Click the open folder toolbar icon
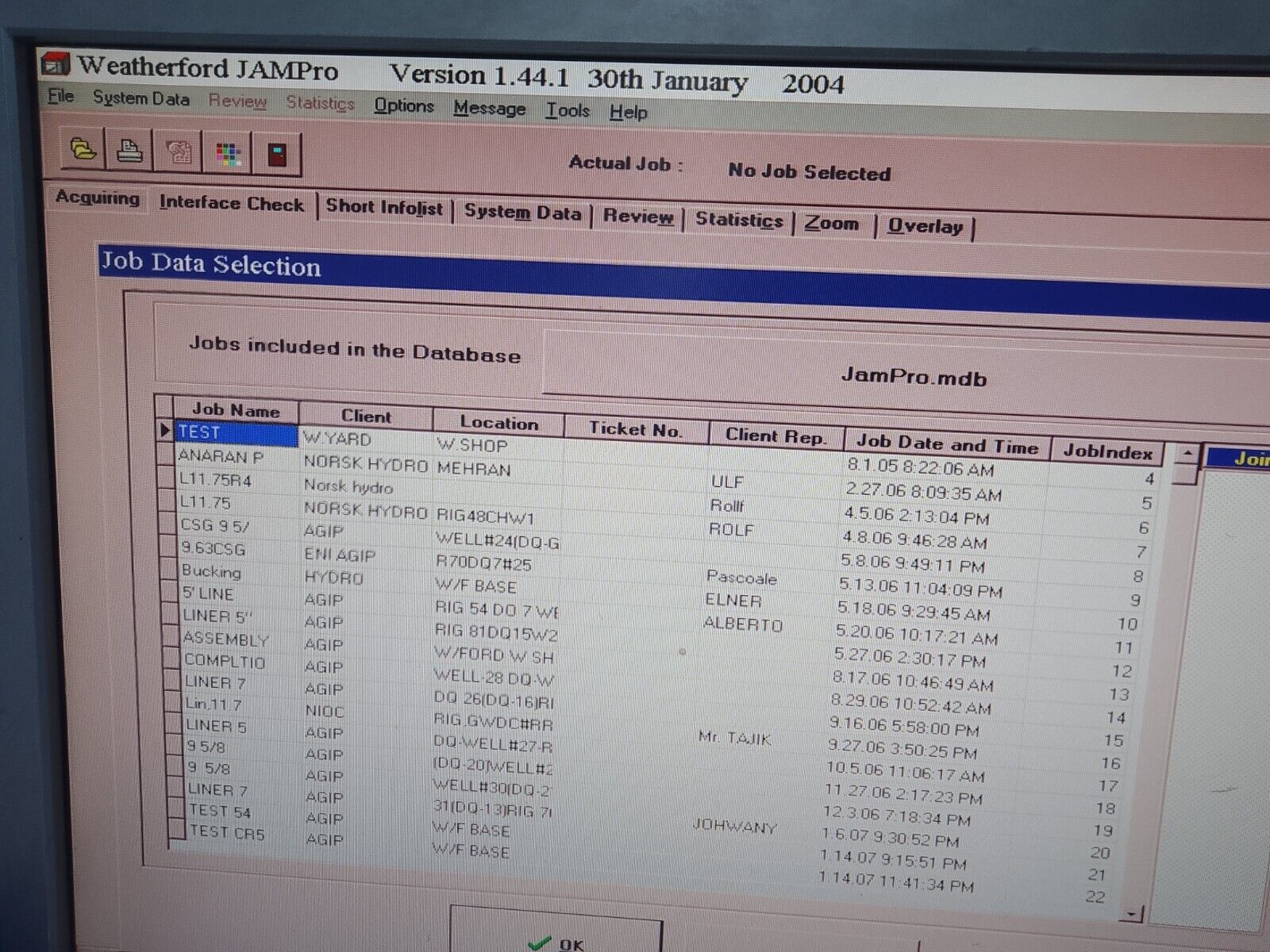Viewport: 1270px width, 952px height. click(83, 148)
